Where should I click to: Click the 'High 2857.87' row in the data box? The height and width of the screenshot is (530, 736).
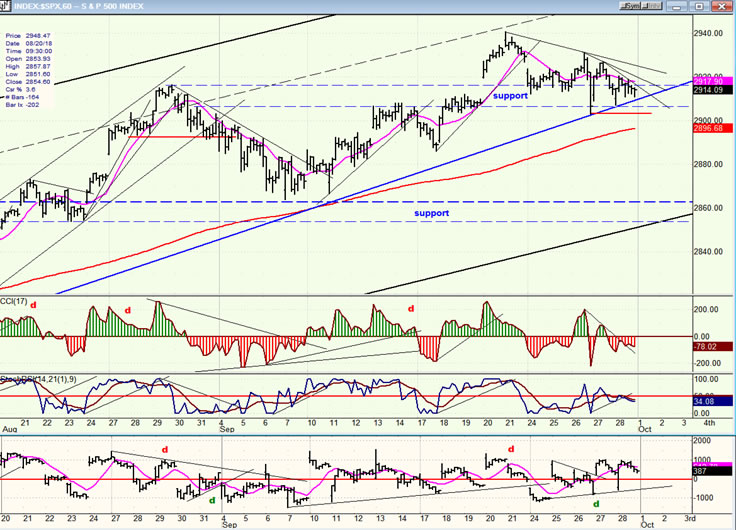coord(28,67)
